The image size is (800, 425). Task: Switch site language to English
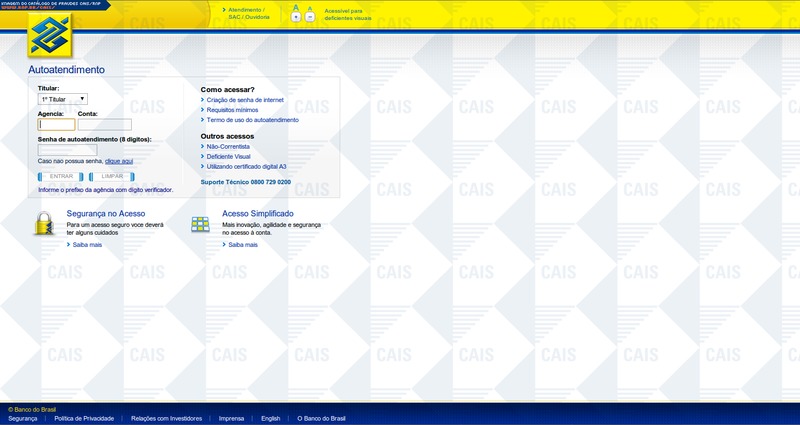tap(270, 418)
